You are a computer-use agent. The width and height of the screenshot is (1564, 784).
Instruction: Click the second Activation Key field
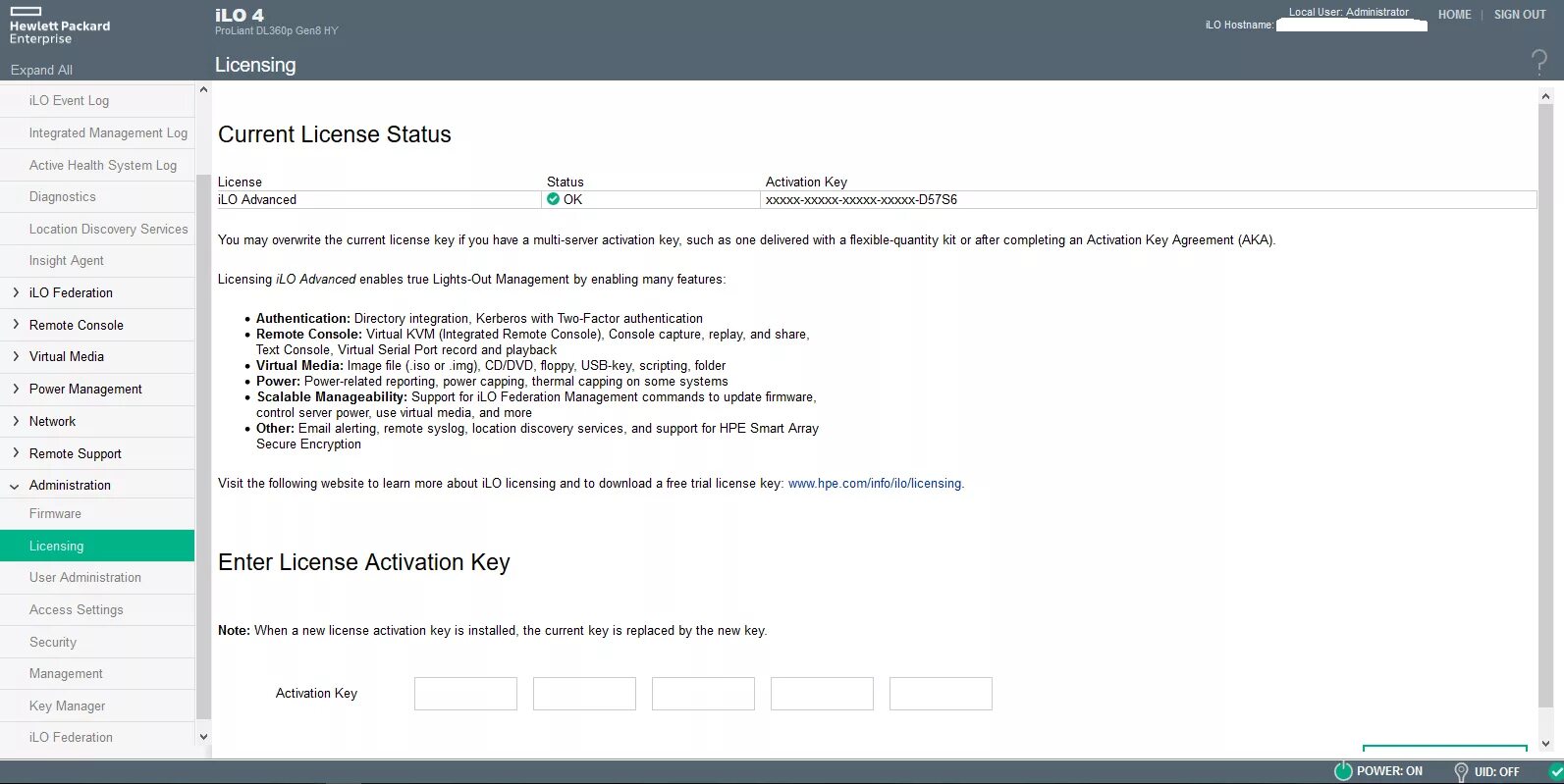point(584,694)
